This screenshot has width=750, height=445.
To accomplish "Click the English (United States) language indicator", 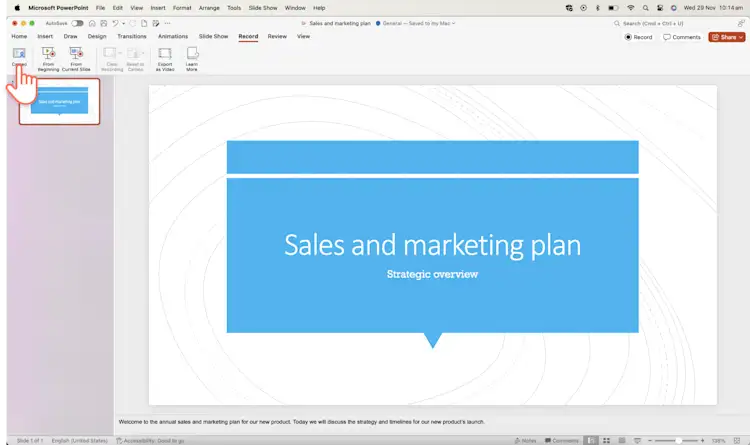I will click(79, 440).
